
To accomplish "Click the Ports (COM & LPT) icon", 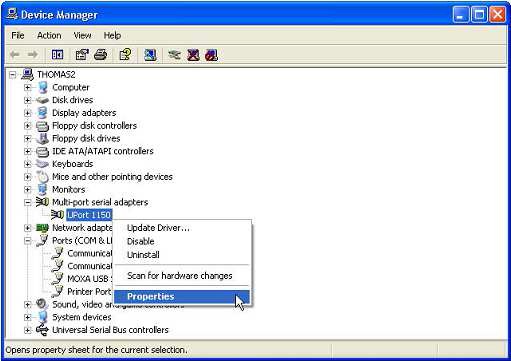I will pyautogui.click(x=42, y=240).
